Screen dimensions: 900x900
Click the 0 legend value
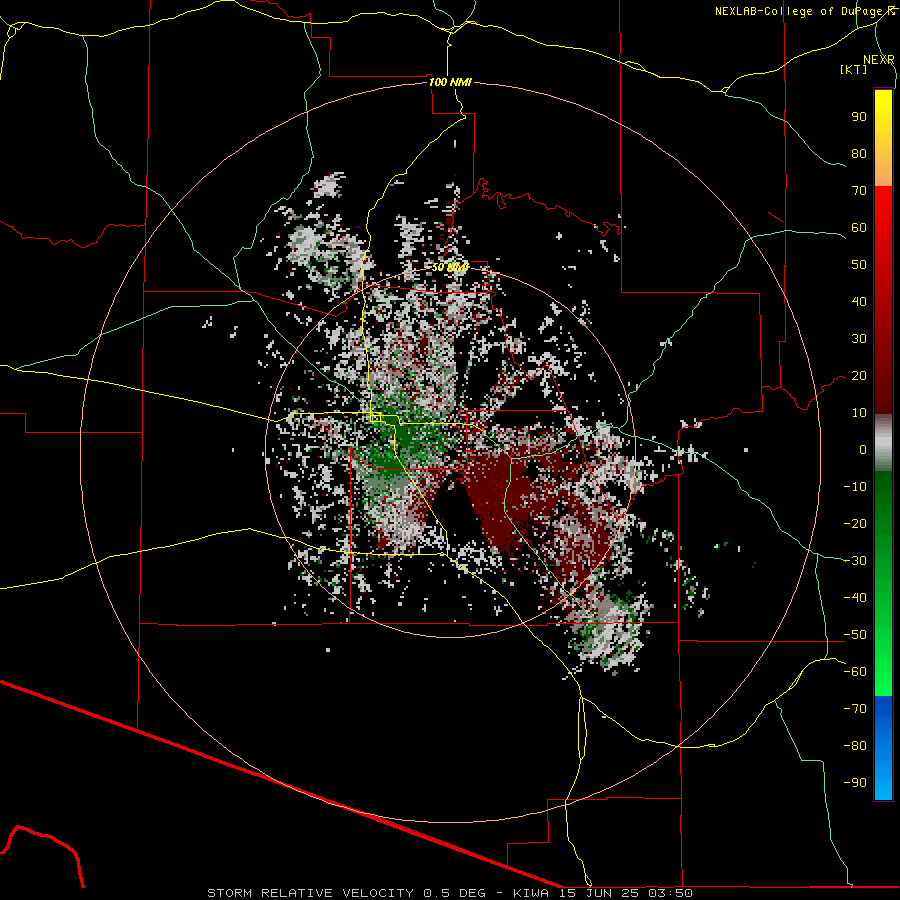click(x=863, y=449)
